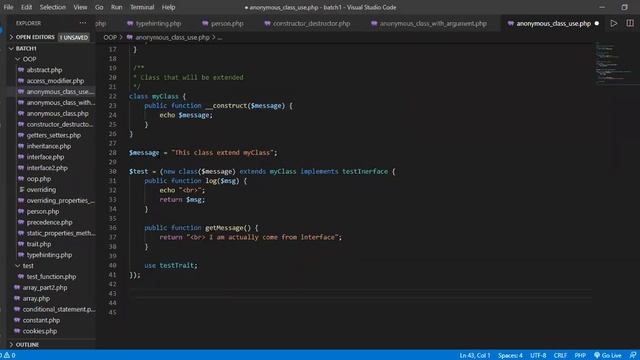Open Explorer more actions ellipsis
Viewport: 640px width, 360px height.
(83, 23)
